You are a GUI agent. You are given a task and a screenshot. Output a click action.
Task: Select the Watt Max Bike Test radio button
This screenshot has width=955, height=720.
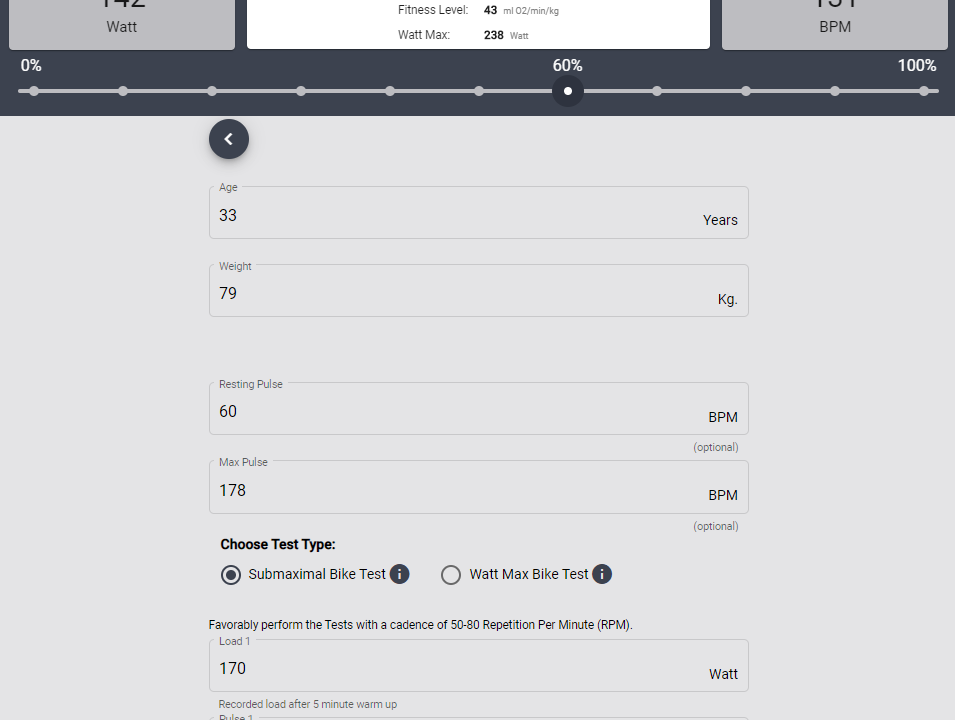(451, 575)
